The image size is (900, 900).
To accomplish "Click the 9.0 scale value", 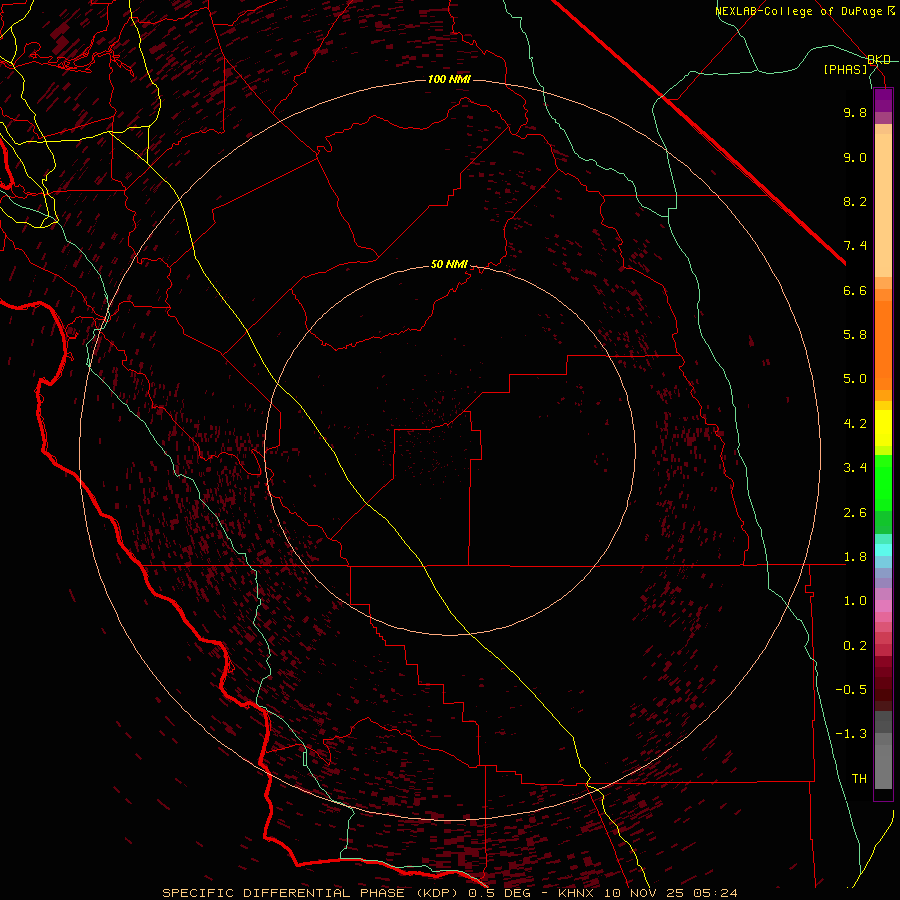I will point(855,157).
